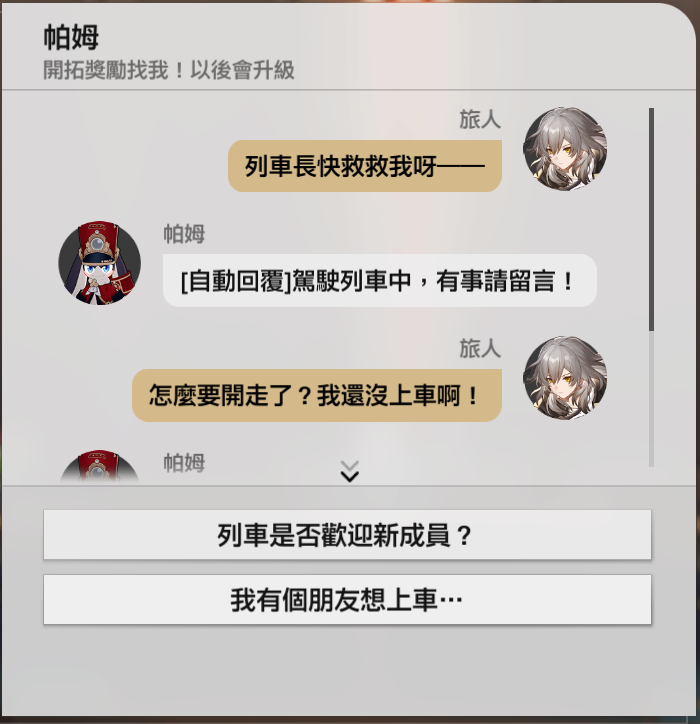Click top traveler avatar portrait
The width and height of the screenshot is (700, 724).
click(565, 149)
